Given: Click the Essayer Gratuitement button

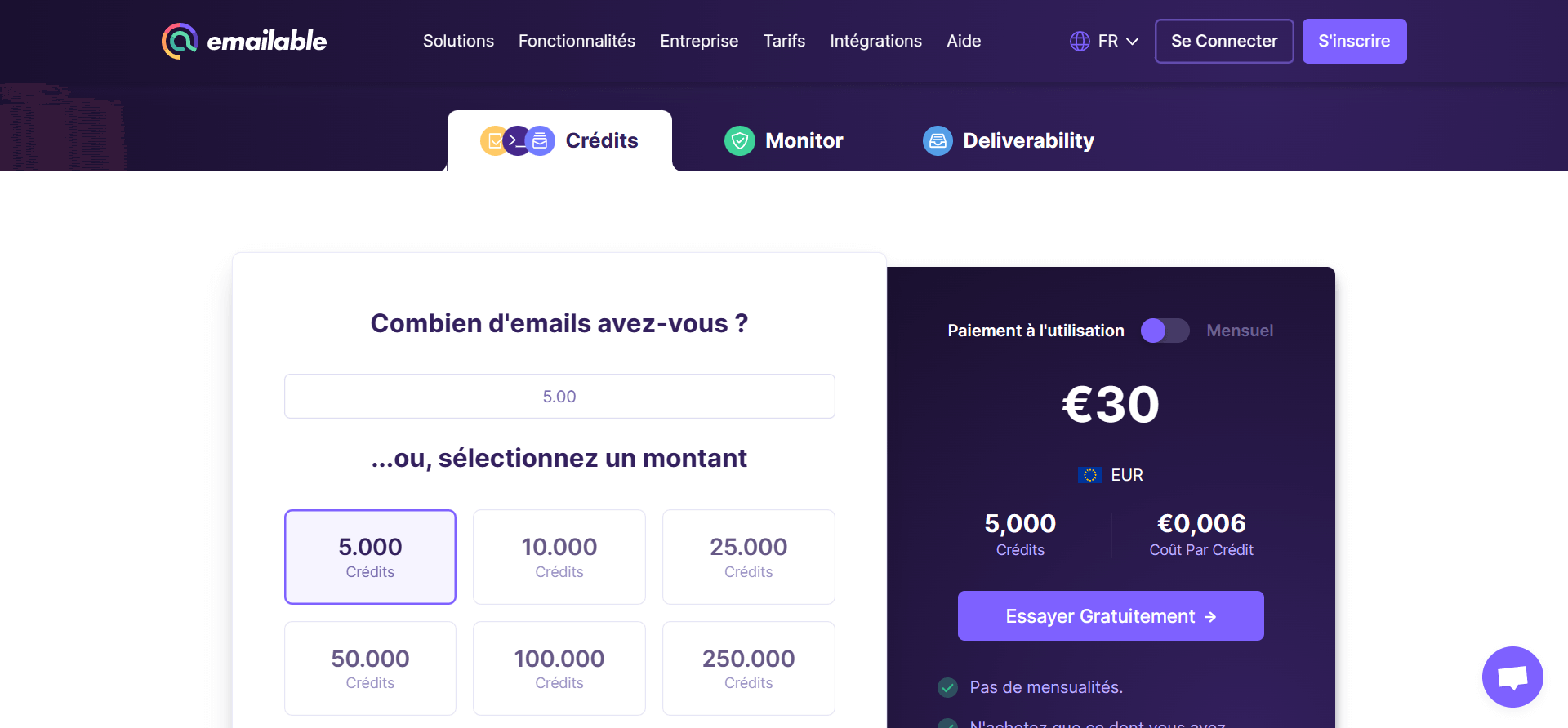Looking at the screenshot, I should [1111, 616].
